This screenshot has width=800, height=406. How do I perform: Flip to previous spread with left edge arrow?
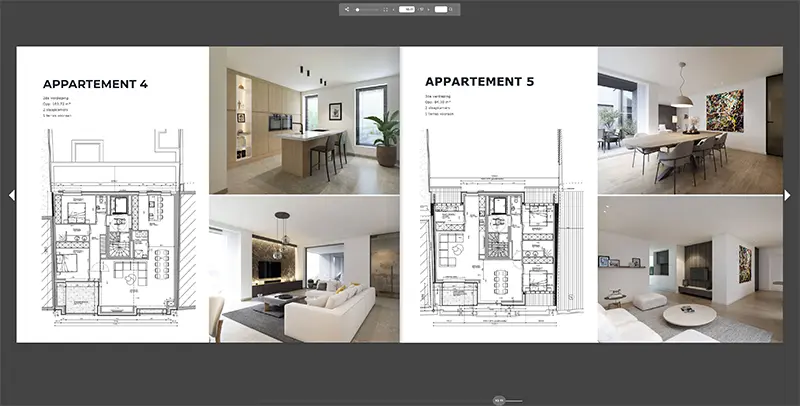pyautogui.click(x=11, y=195)
